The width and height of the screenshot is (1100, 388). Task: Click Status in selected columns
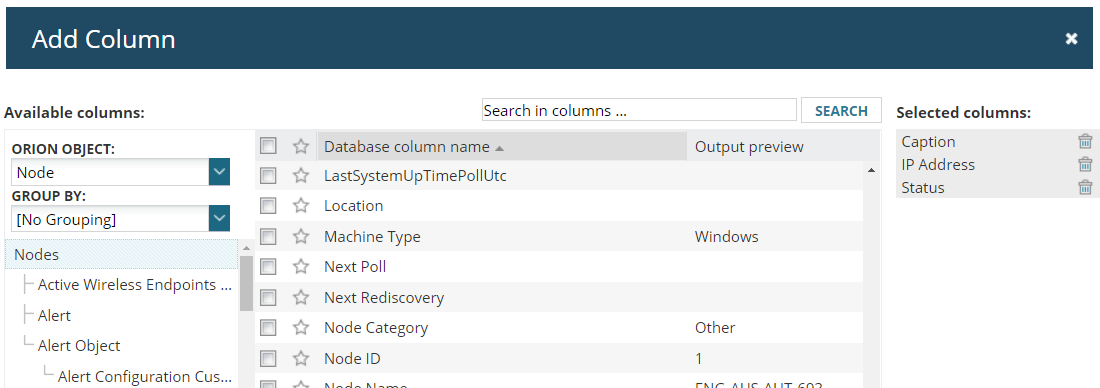click(x=923, y=187)
